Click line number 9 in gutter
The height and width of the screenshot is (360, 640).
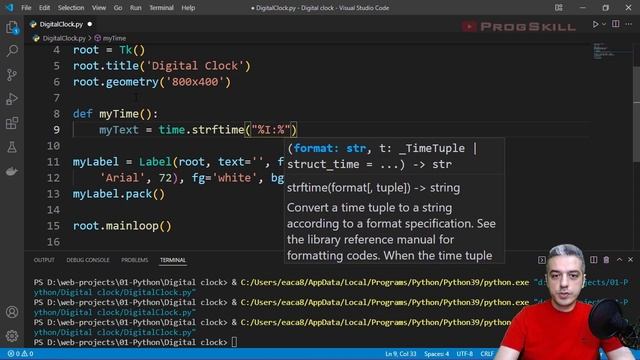tap(56, 130)
